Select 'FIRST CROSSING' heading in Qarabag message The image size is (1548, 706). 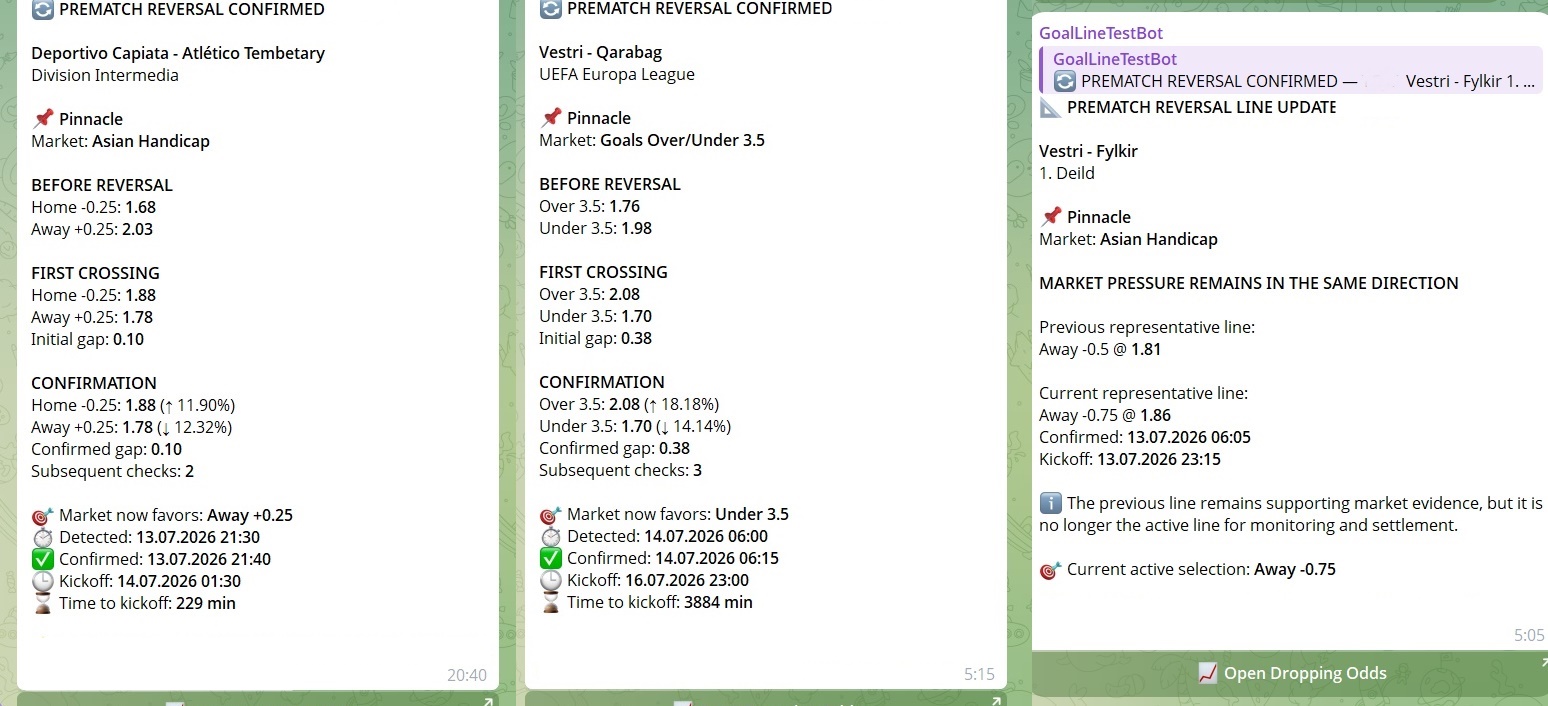(603, 272)
